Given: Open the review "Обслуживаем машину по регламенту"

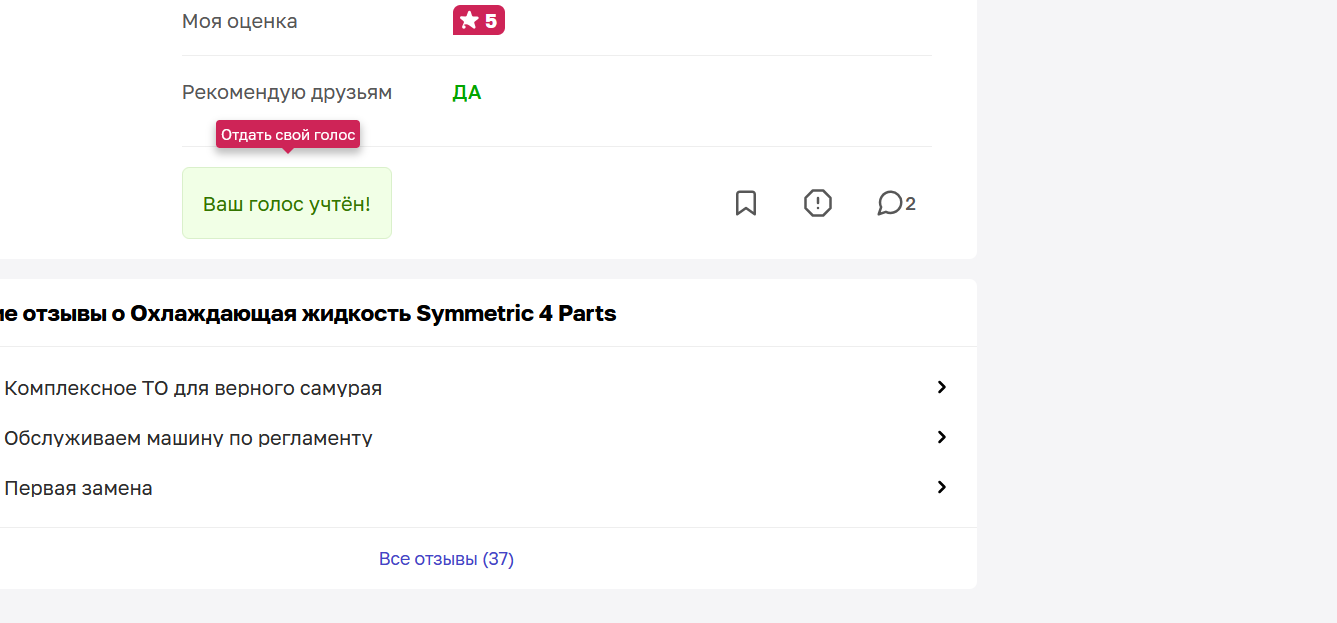Looking at the screenshot, I should 188,438.
